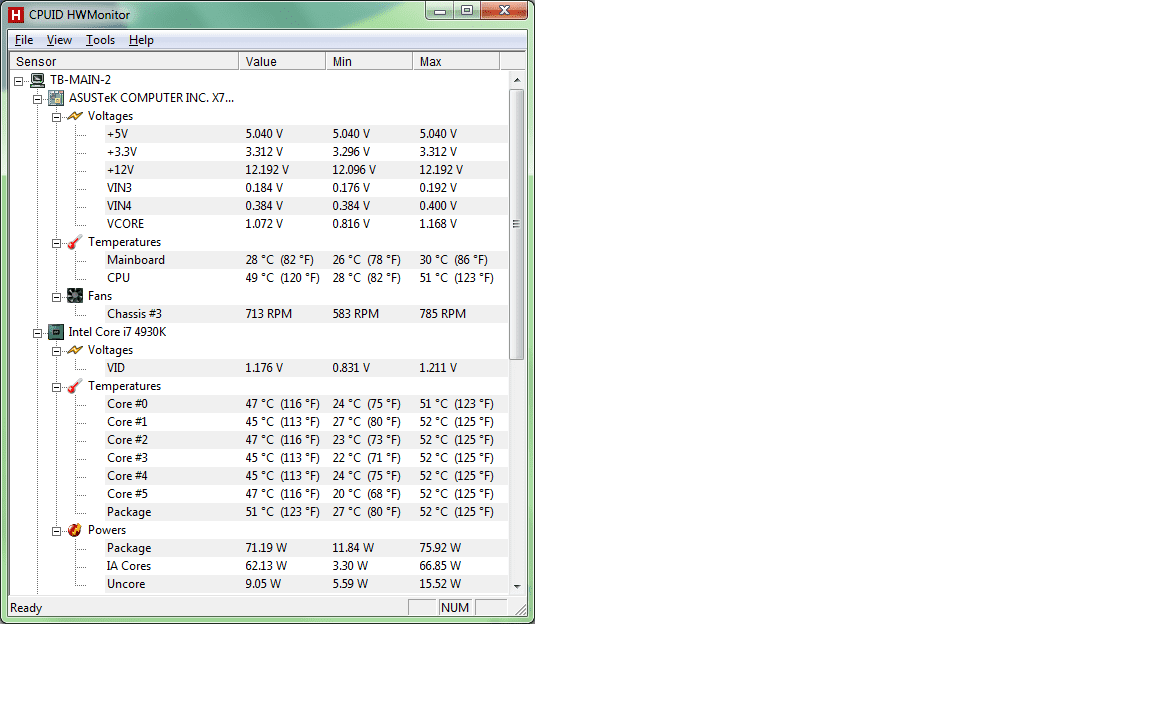Select the Core #0 temperature row
Viewport: 1152px width, 720px height.
(306, 404)
